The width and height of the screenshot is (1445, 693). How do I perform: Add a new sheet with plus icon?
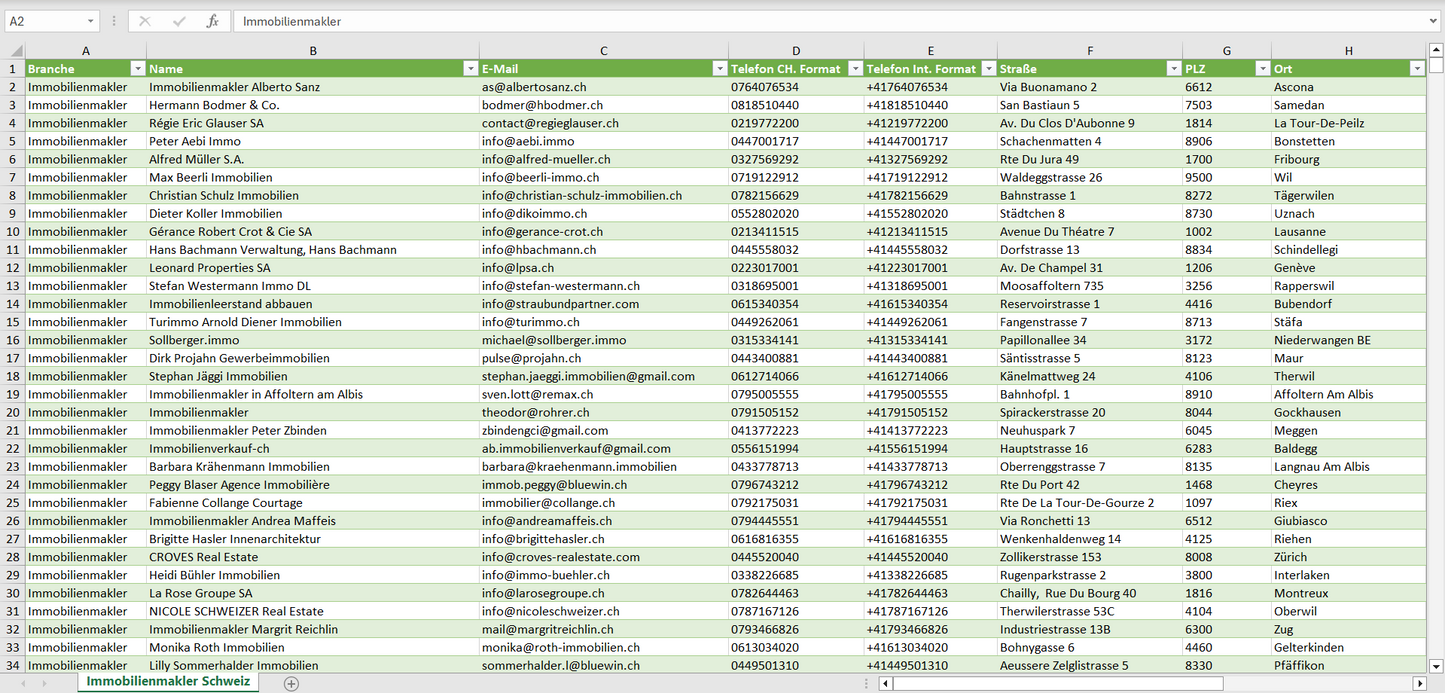click(x=291, y=683)
